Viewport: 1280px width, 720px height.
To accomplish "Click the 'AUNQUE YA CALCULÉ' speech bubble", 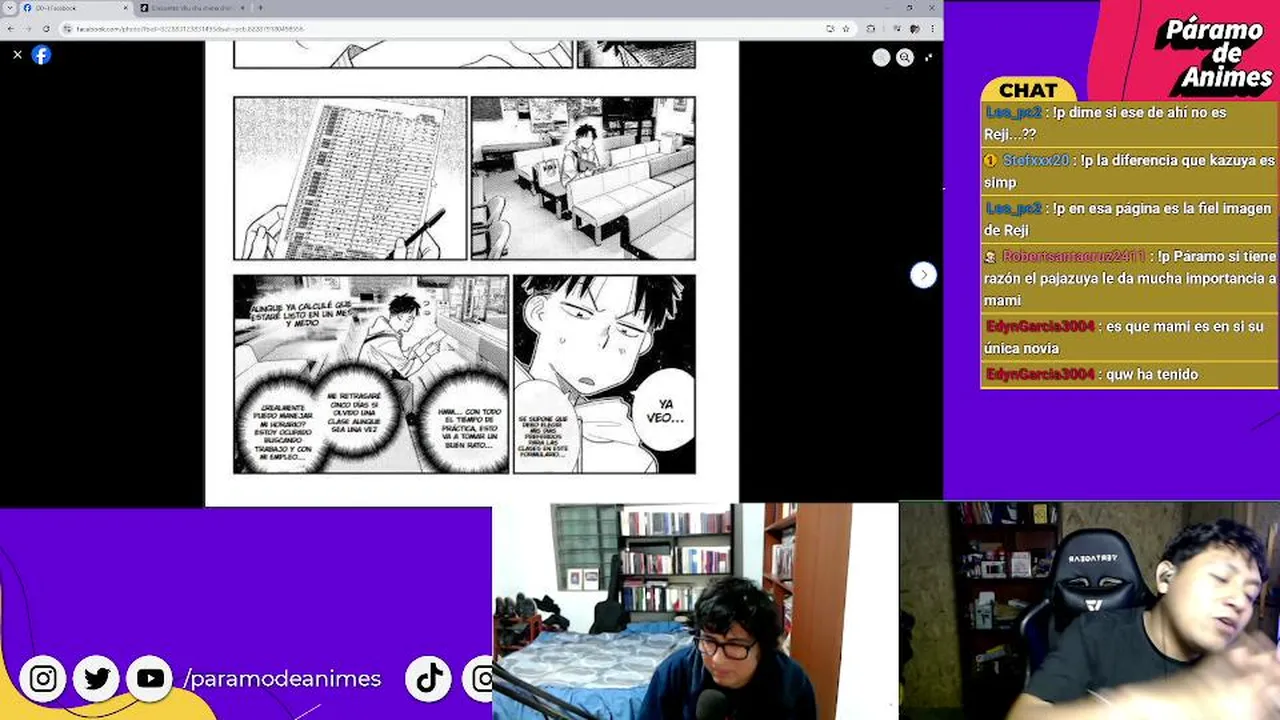I will (300, 313).
